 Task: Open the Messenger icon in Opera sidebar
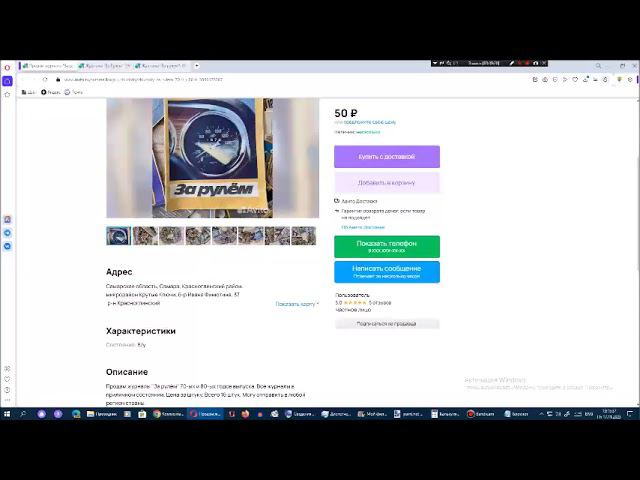pos(7,220)
